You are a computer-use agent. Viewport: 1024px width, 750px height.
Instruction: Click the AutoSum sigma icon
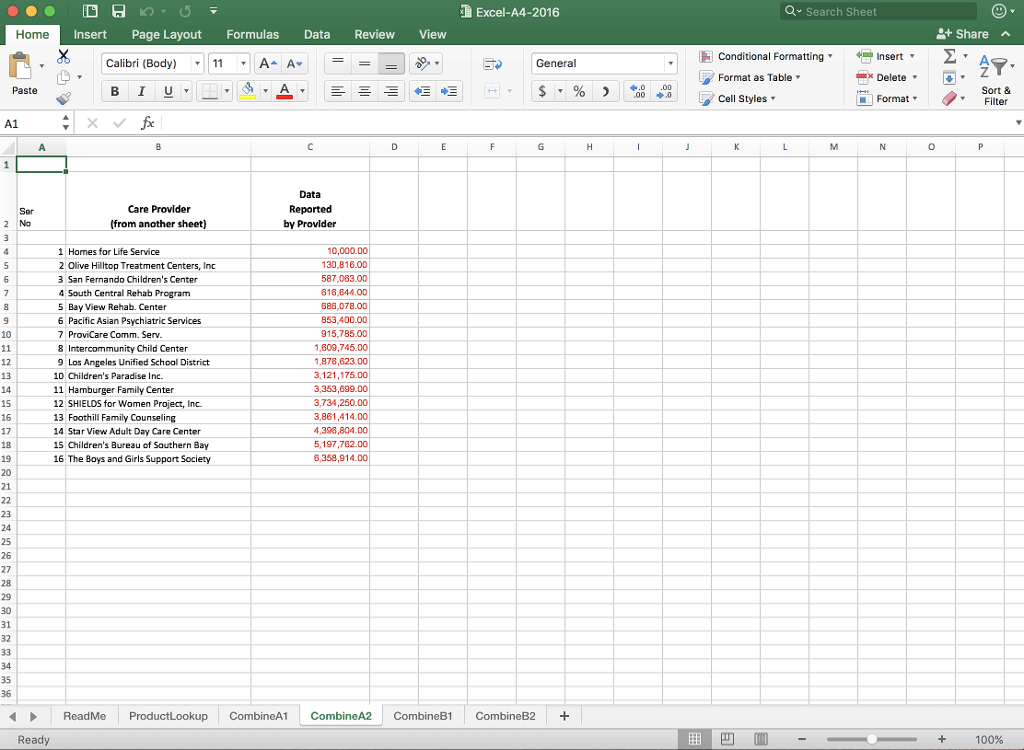coord(950,57)
